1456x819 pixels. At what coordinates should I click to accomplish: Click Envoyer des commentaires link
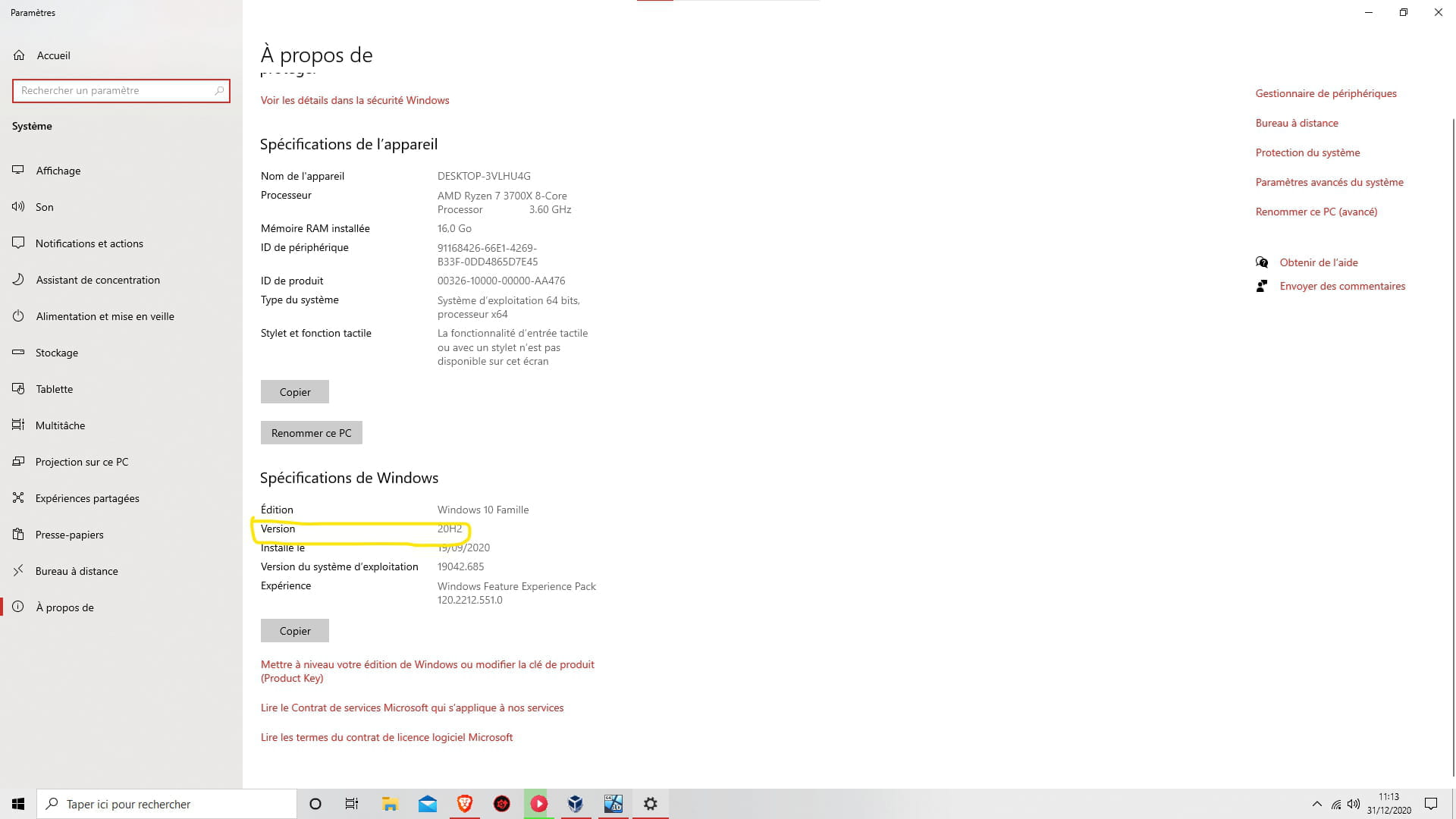click(1343, 286)
